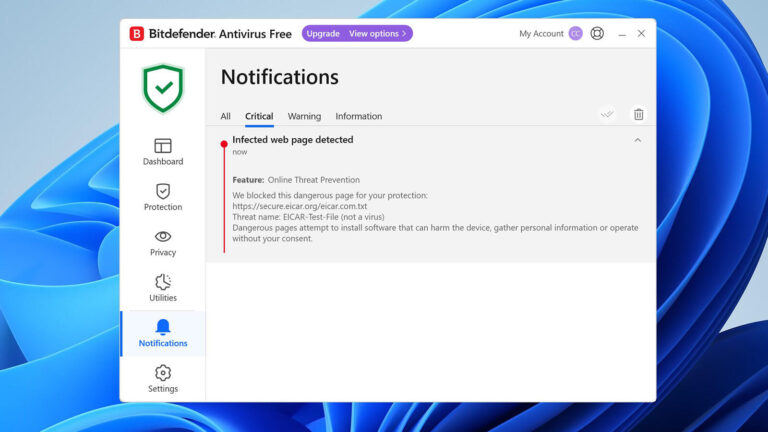Select the Critical tab

point(259,116)
